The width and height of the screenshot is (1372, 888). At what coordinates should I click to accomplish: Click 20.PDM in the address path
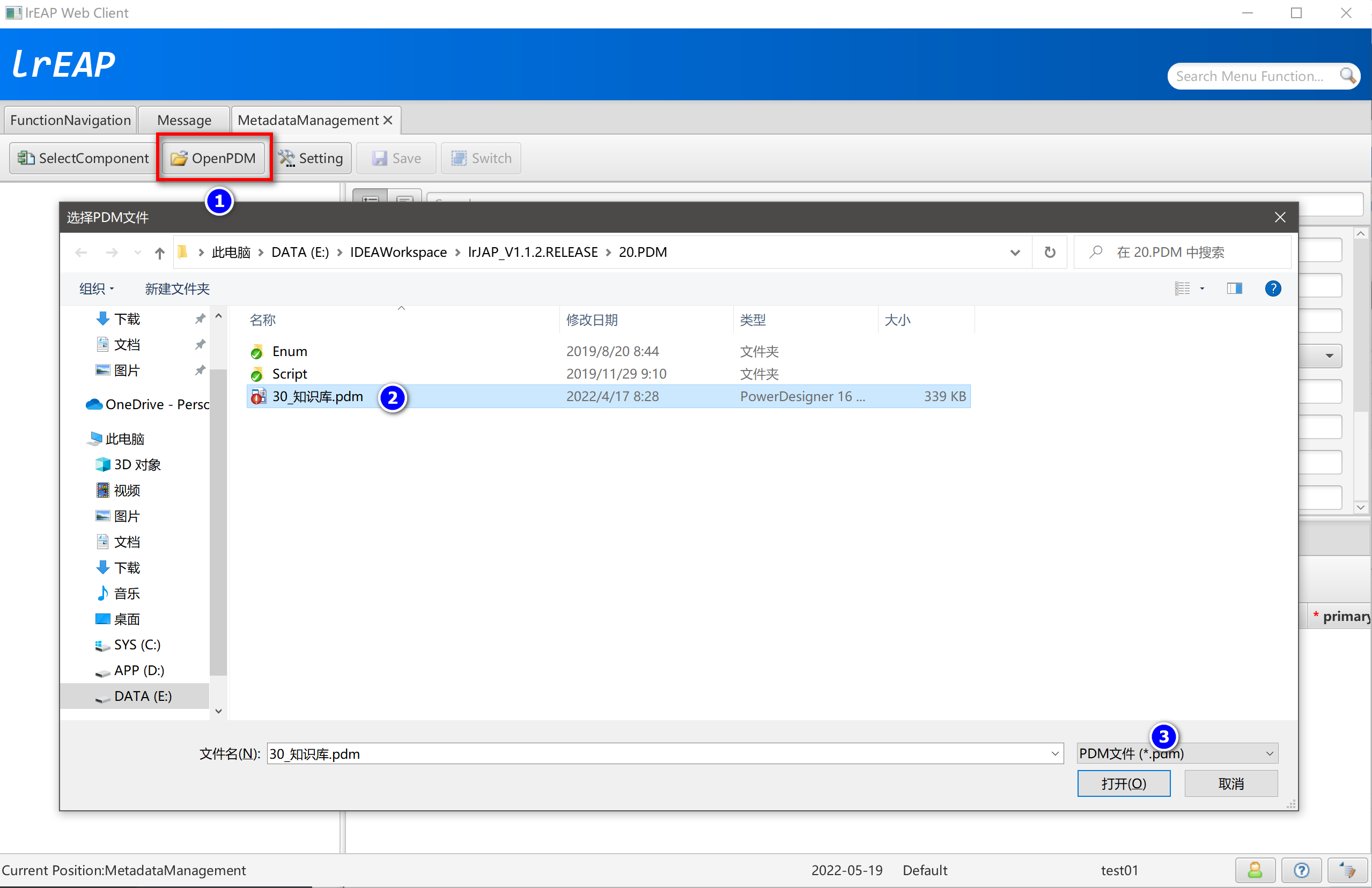point(643,253)
